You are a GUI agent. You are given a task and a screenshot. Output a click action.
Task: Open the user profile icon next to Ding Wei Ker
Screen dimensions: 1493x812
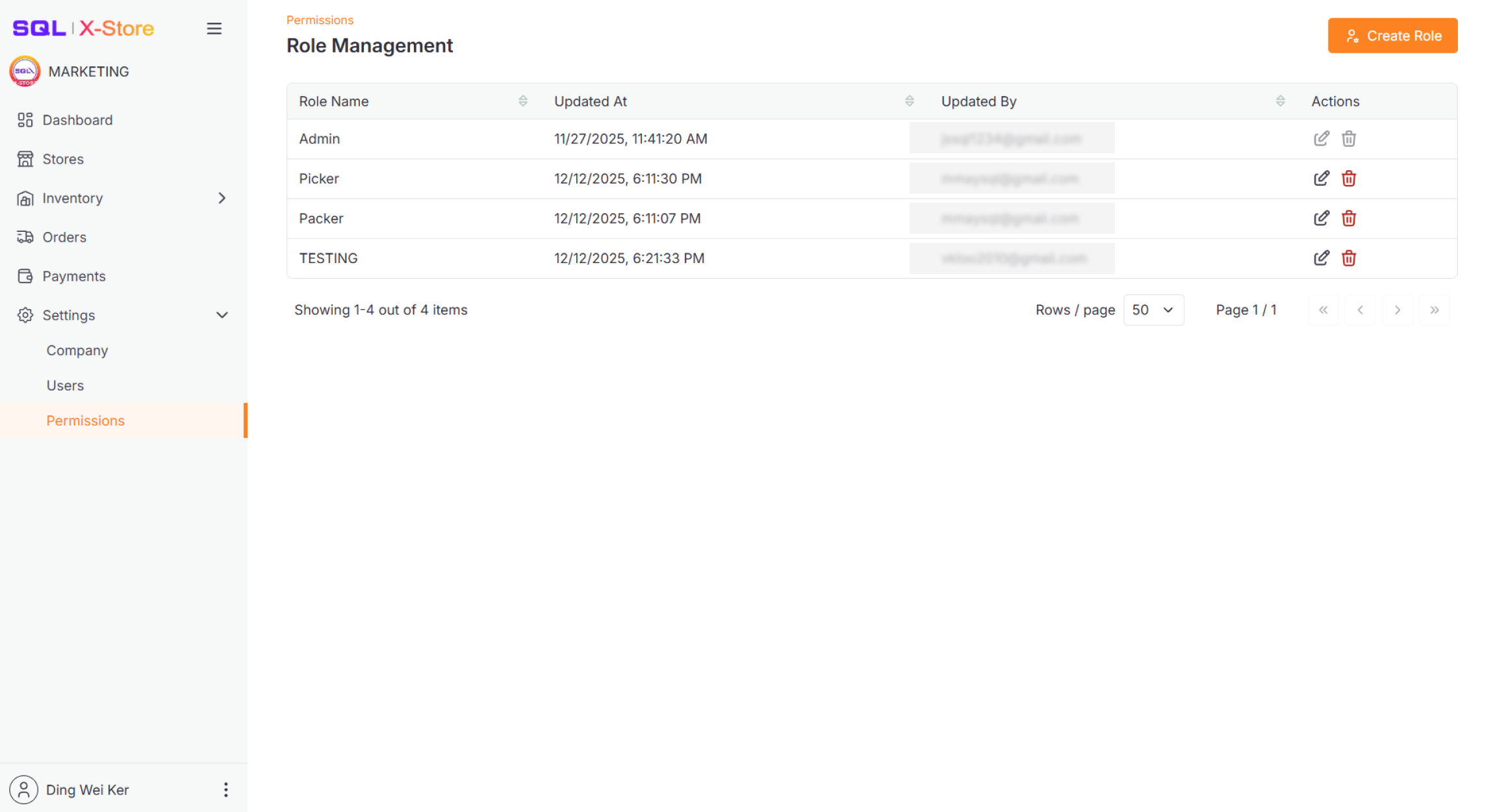coord(24,789)
